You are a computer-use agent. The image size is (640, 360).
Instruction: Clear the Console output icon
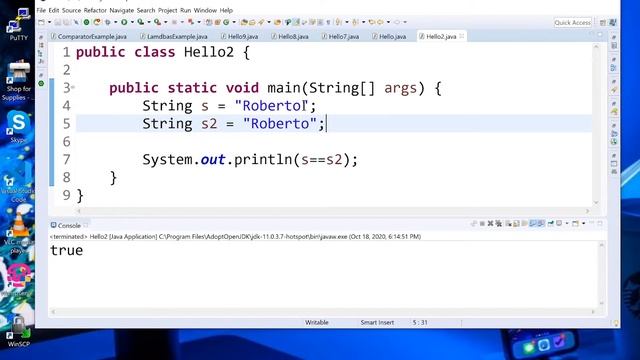click(509, 224)
